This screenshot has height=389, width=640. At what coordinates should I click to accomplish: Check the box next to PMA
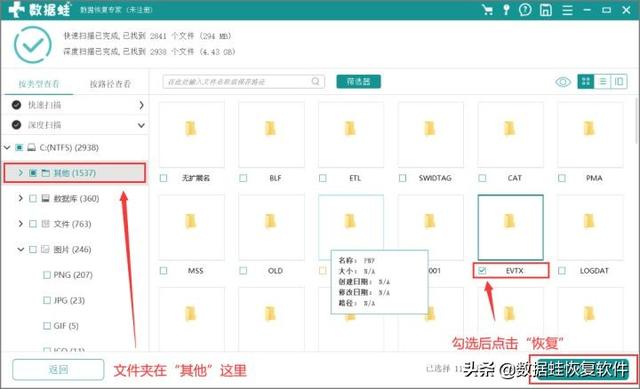point(562,178)
